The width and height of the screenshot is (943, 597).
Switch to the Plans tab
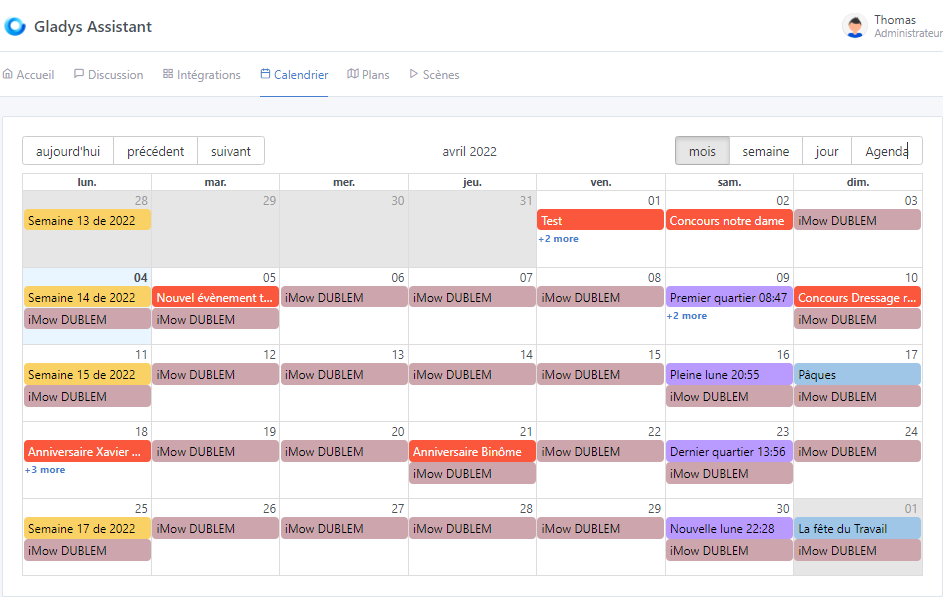[x=368, y=75]
